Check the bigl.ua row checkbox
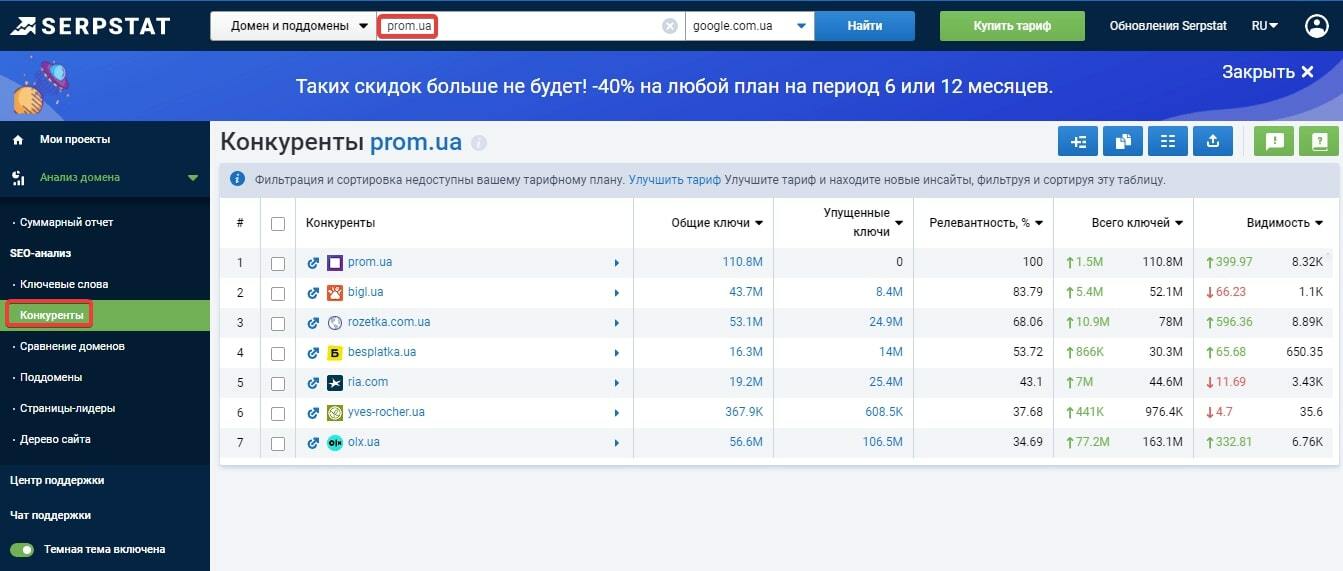The height and width of the screenshot is (571, 1343). (x=278, y=294)
